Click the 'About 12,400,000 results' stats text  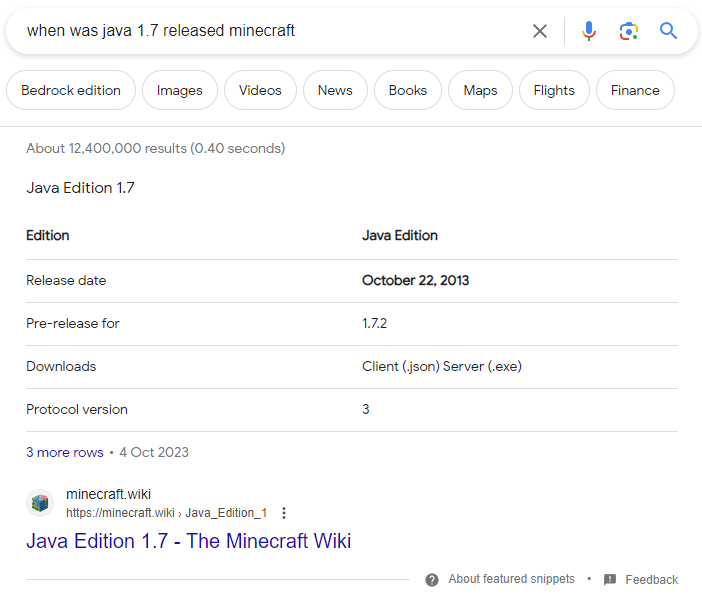point(155,149)
